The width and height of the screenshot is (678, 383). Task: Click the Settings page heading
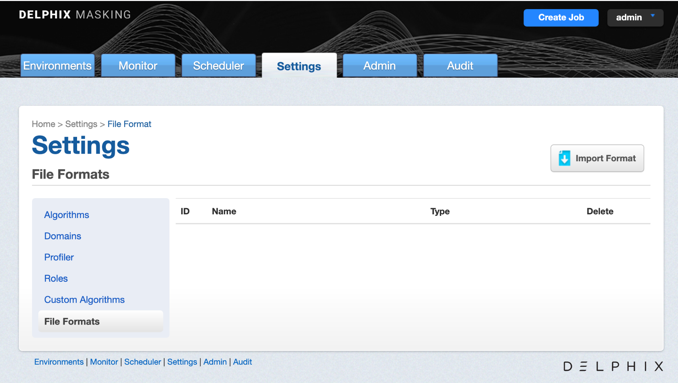tap(81, 145)
